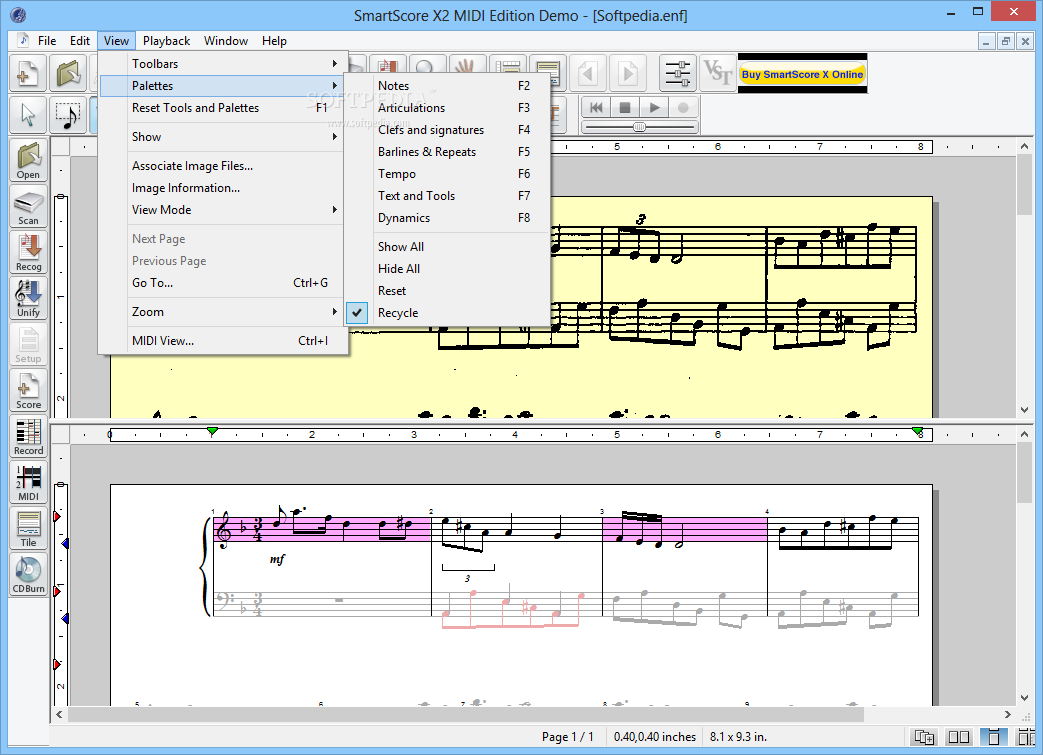The image size is (1043, 755).
Task: Click the previous page left-arrow toolbar icon
Action: [x=587, y=73]
